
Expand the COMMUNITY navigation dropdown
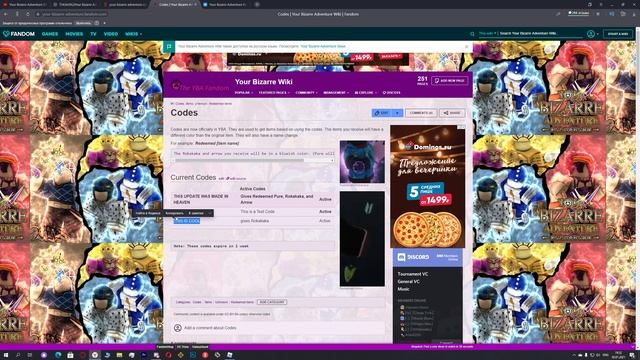point(306,93)
